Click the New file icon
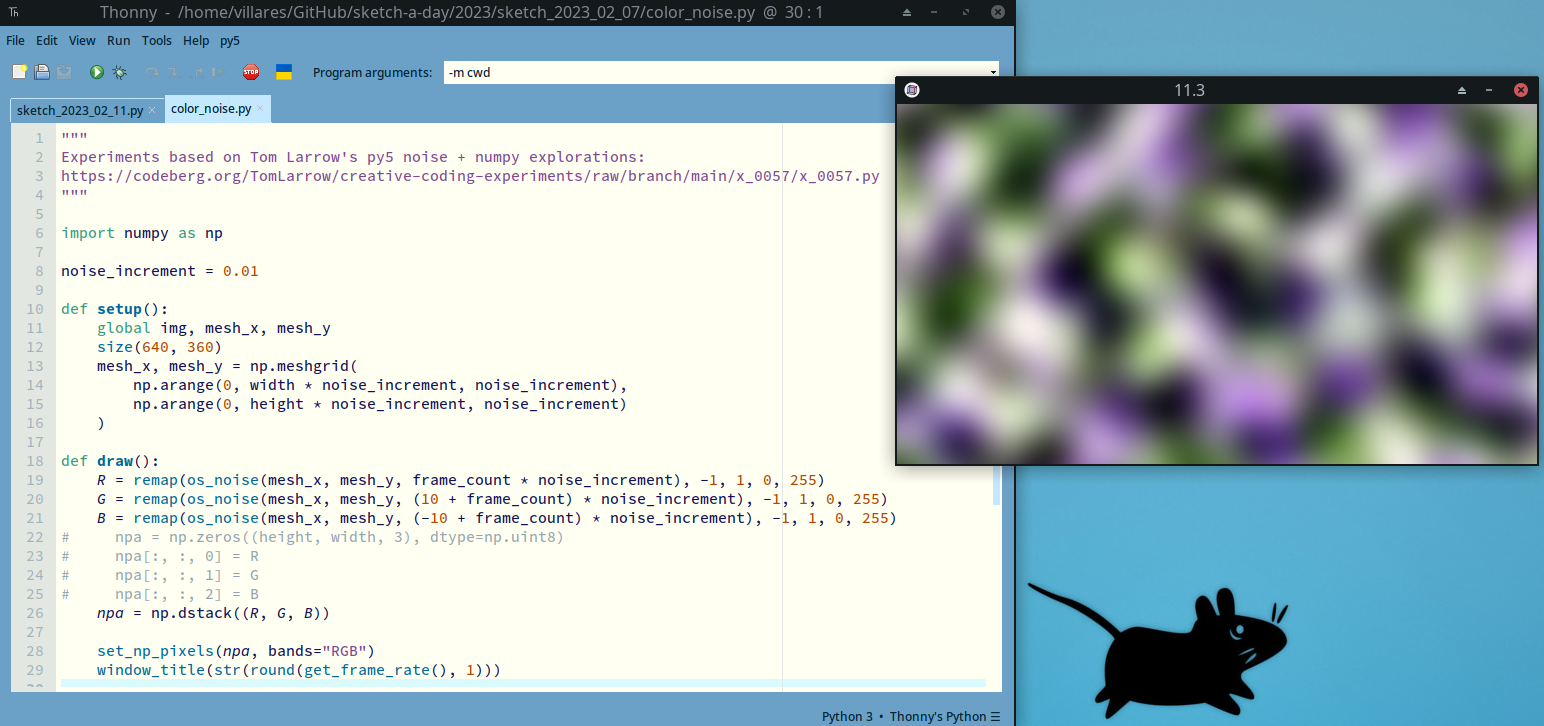The height and width of the screenshot is (726, 1544). click(x=19, y=72)
